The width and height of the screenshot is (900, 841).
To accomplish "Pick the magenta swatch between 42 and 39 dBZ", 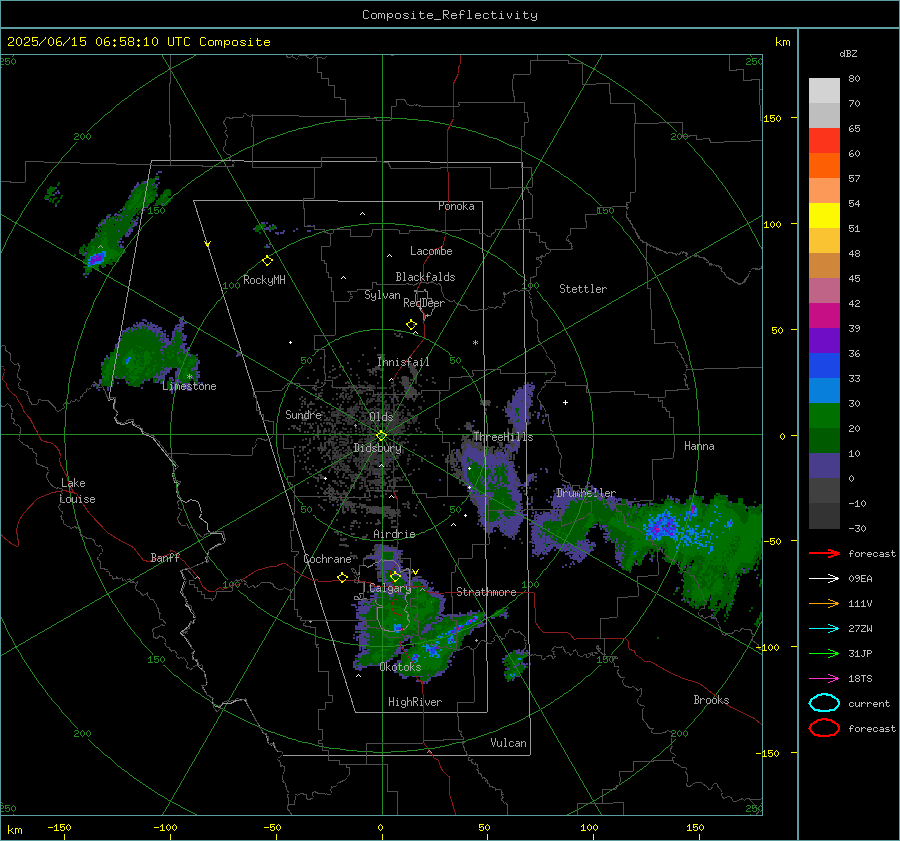I will tap(824, 316).
